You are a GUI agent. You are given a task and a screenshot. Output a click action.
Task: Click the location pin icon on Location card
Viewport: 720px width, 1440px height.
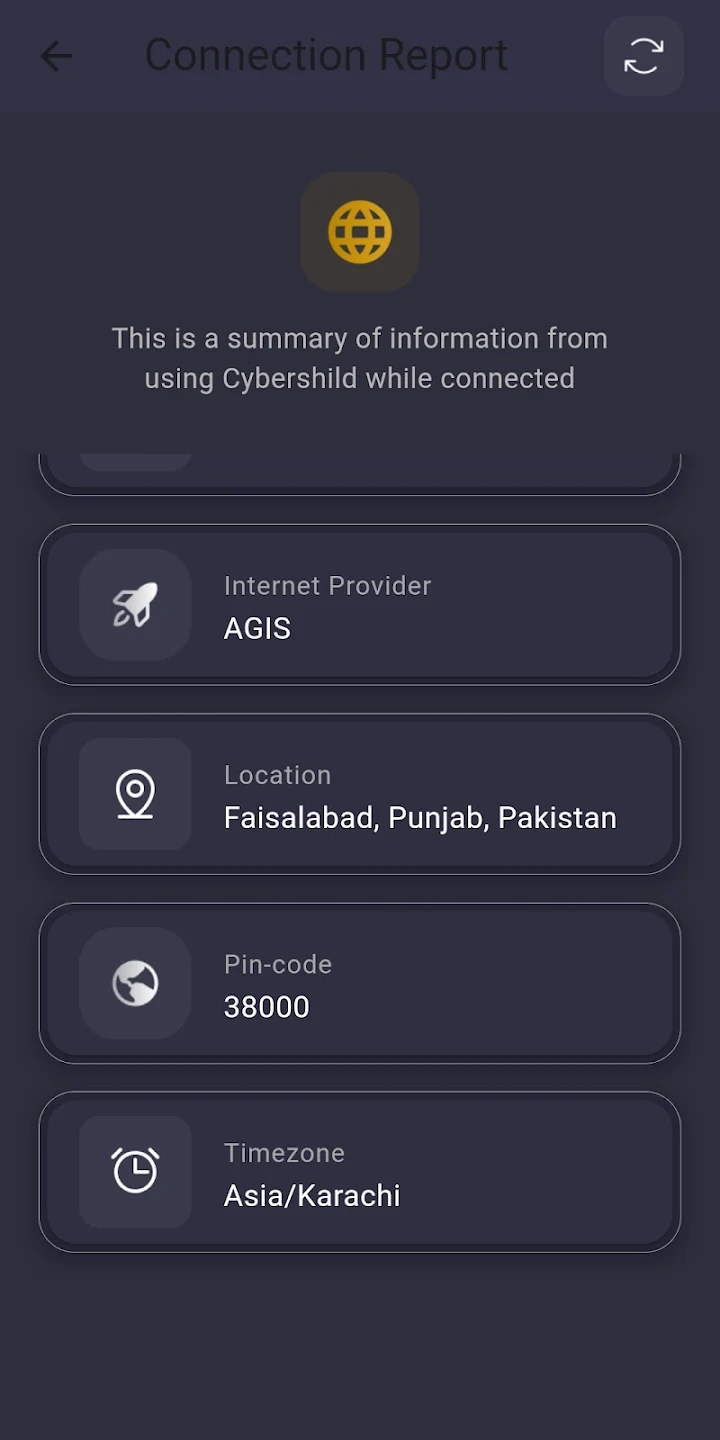135,794
